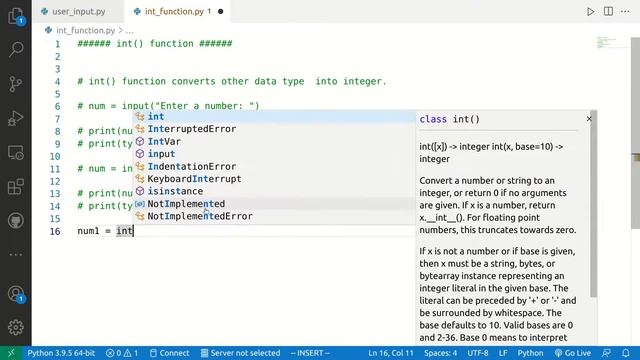Open the Search view icon

(16, 49)
